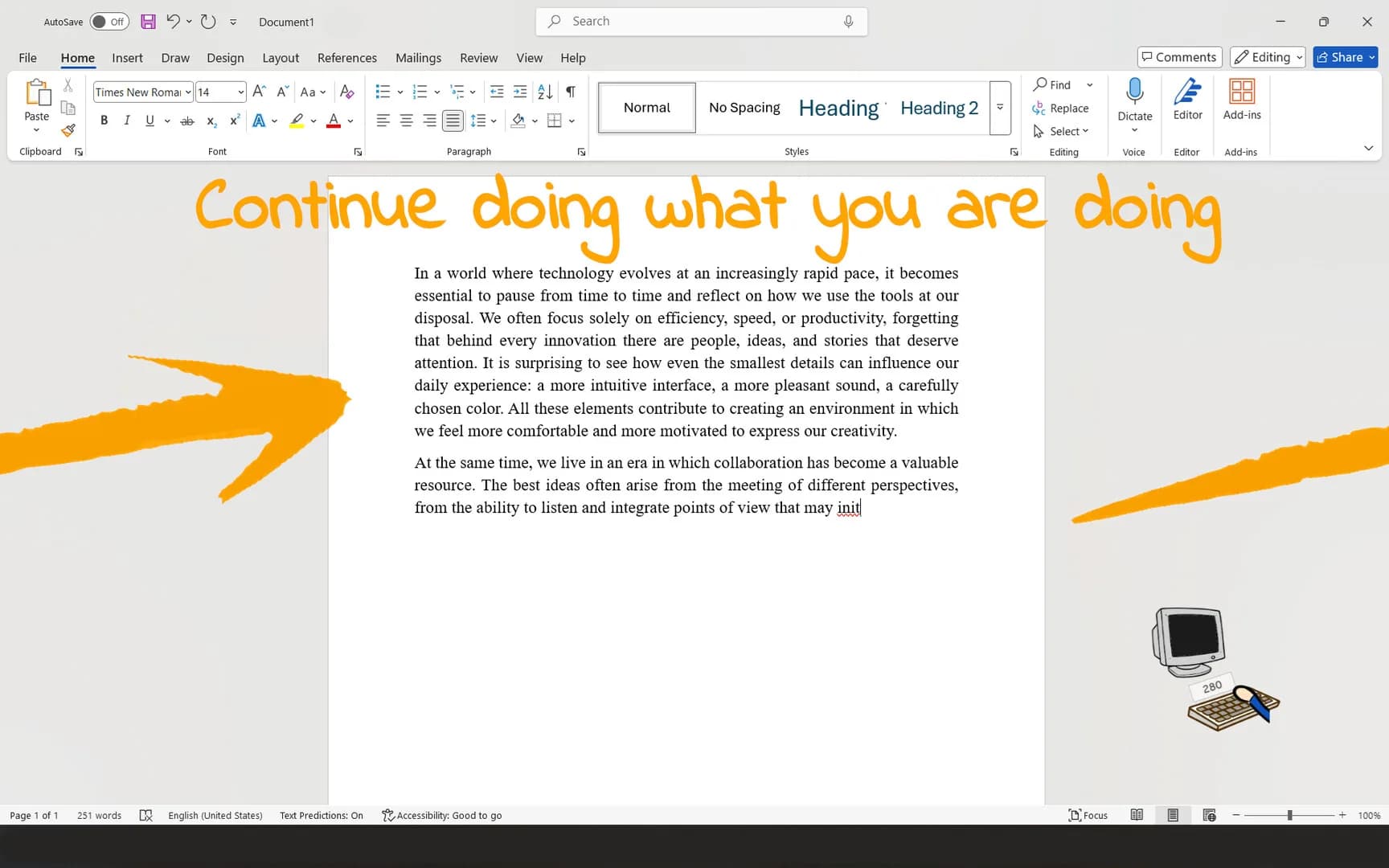Screen dimensions: 1389x868
Task: Save the document with the floppy disk icon
Action: pyautogui.click(x=148, y=22)
